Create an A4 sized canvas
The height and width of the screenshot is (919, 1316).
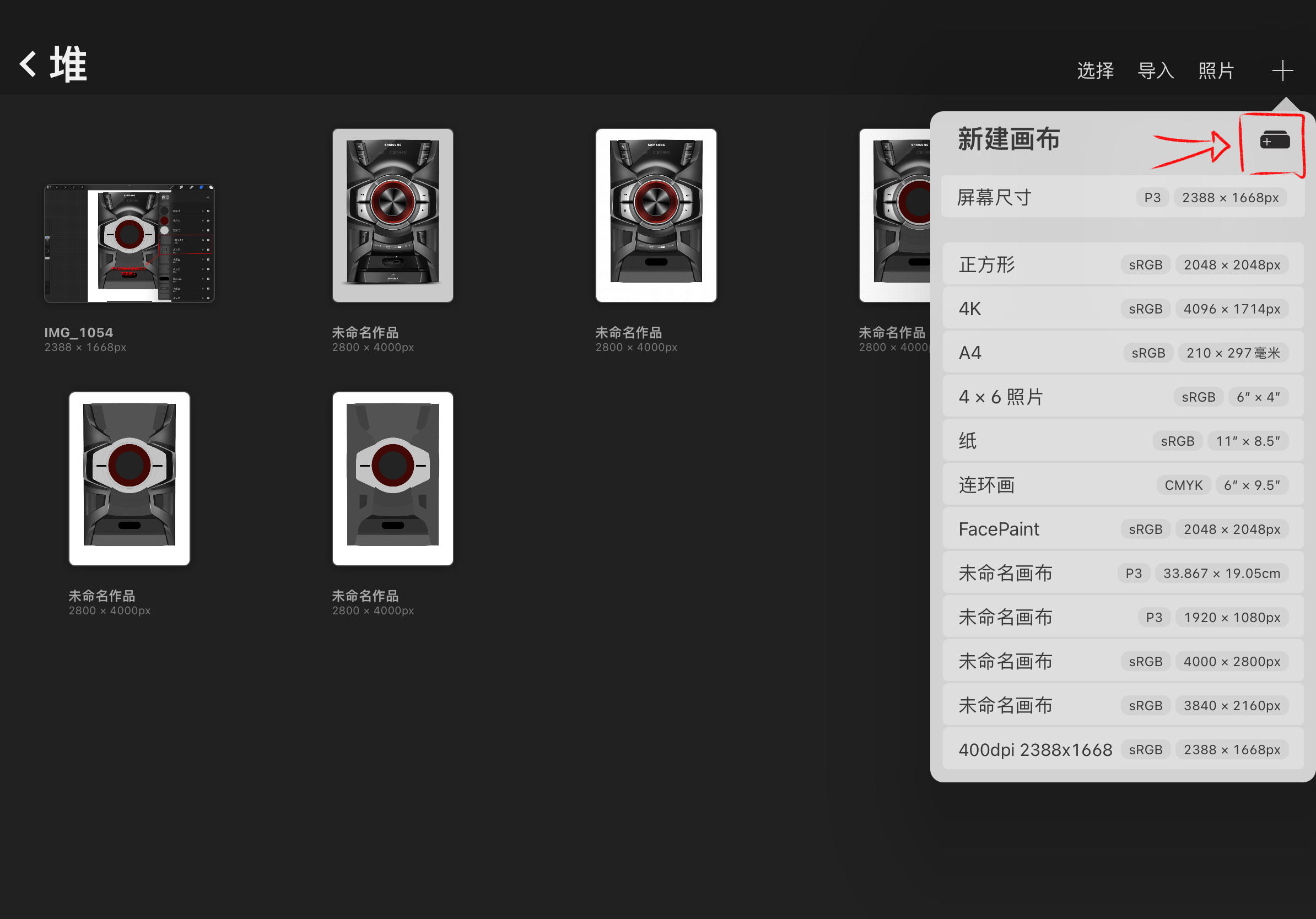click(x=1118, y=353)
